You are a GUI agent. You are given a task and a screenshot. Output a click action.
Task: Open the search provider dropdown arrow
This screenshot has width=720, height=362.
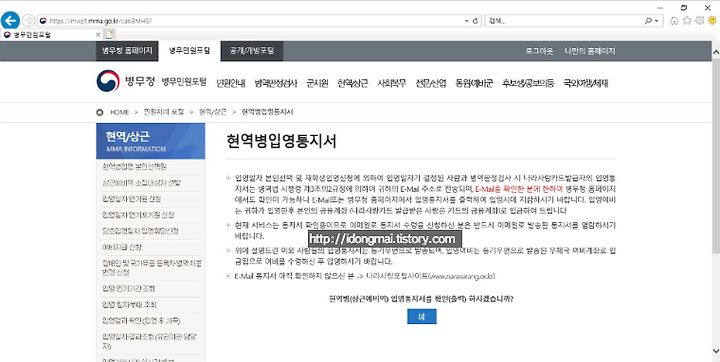pyautogui.click(x=657, y=21)
